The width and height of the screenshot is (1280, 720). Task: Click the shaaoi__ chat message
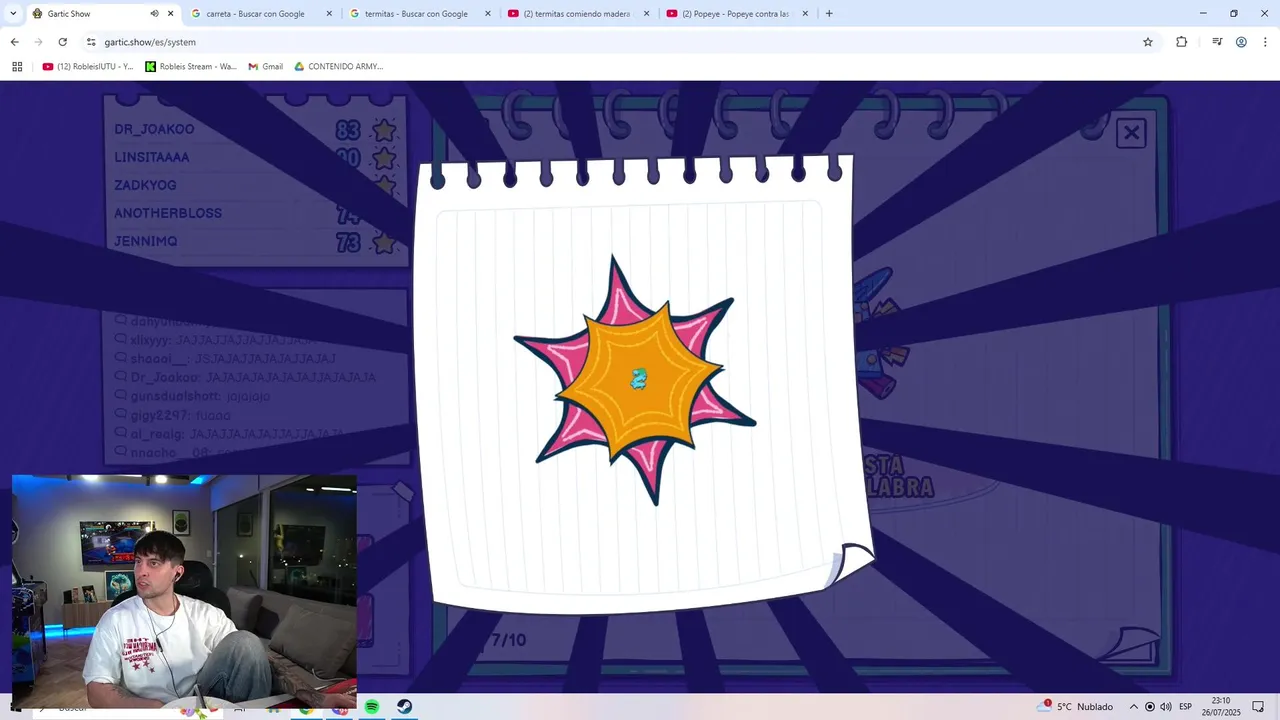[x=225, y=358]
